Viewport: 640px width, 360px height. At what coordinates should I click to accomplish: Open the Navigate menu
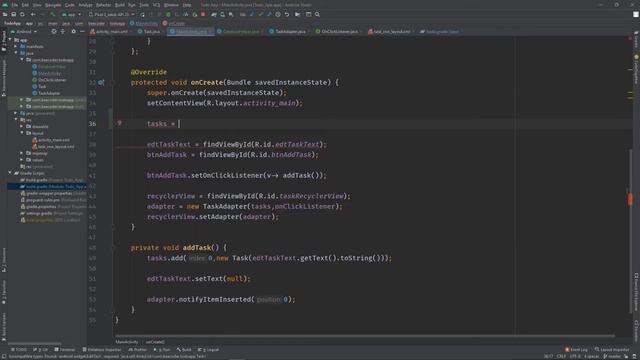pyautogui.click(x=53, y=5)
